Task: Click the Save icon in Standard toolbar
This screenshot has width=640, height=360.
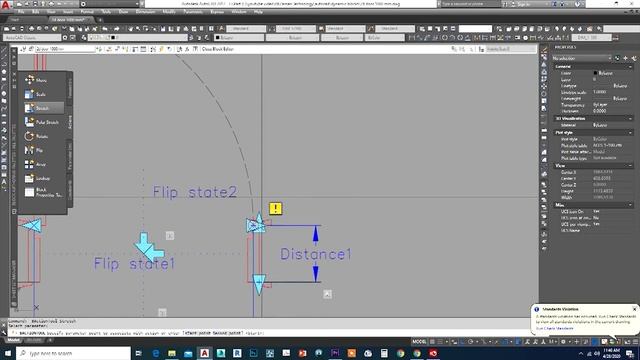Action: click(x=22, y=29)
